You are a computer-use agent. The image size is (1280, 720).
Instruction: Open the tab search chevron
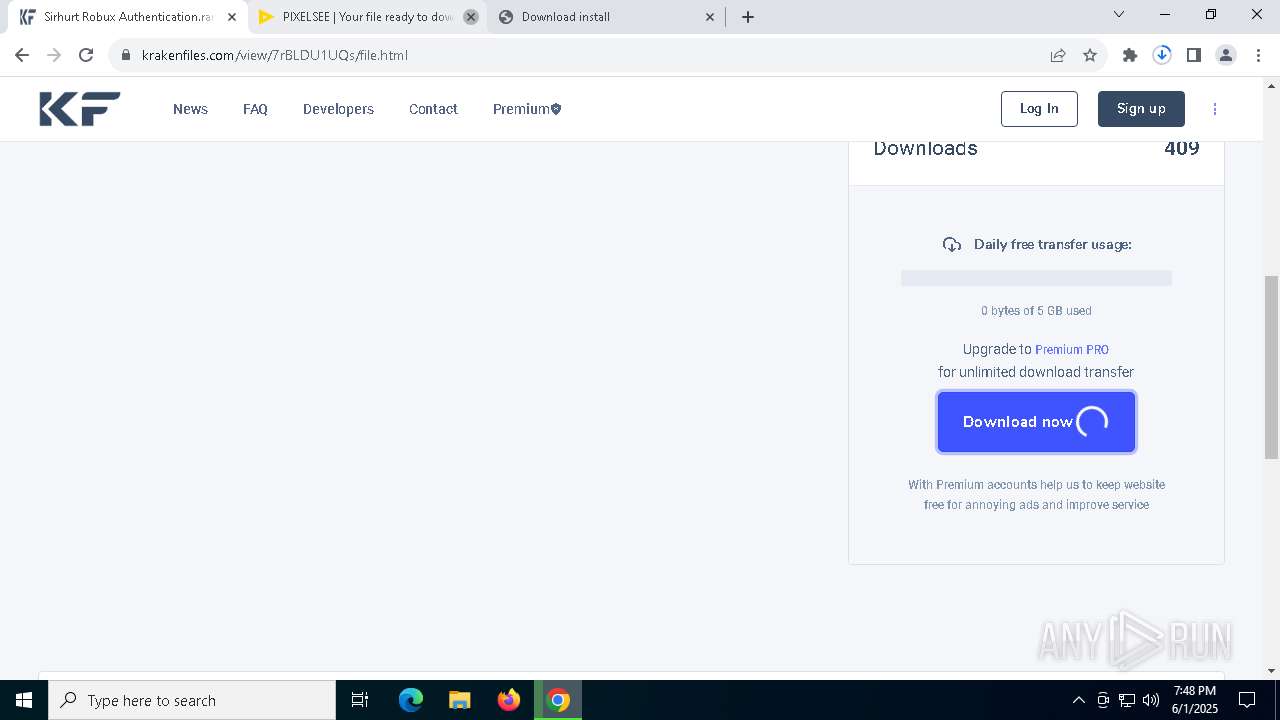[1119, 14]
